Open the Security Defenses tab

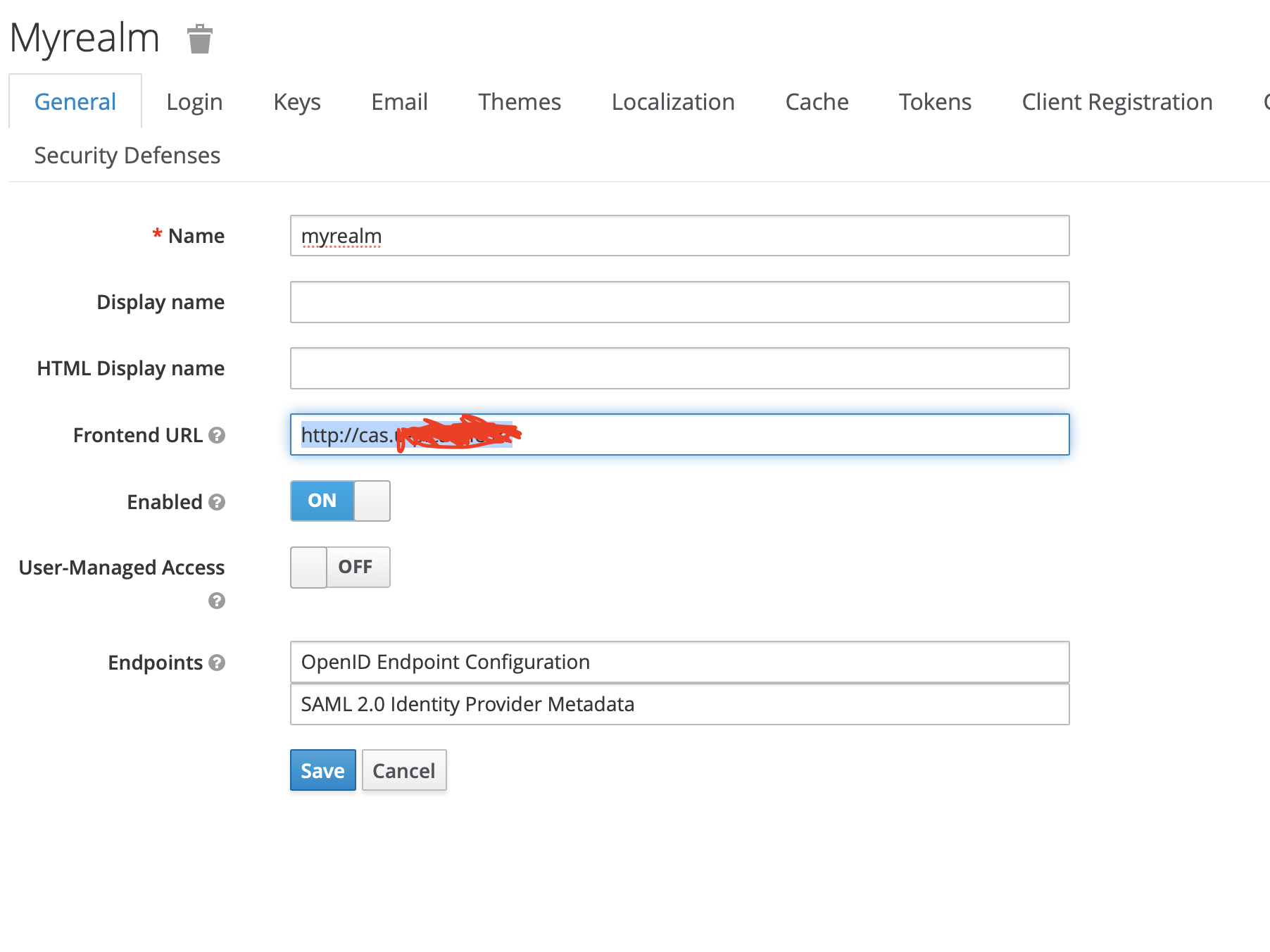pyautogui.click(x=127, y=155)
